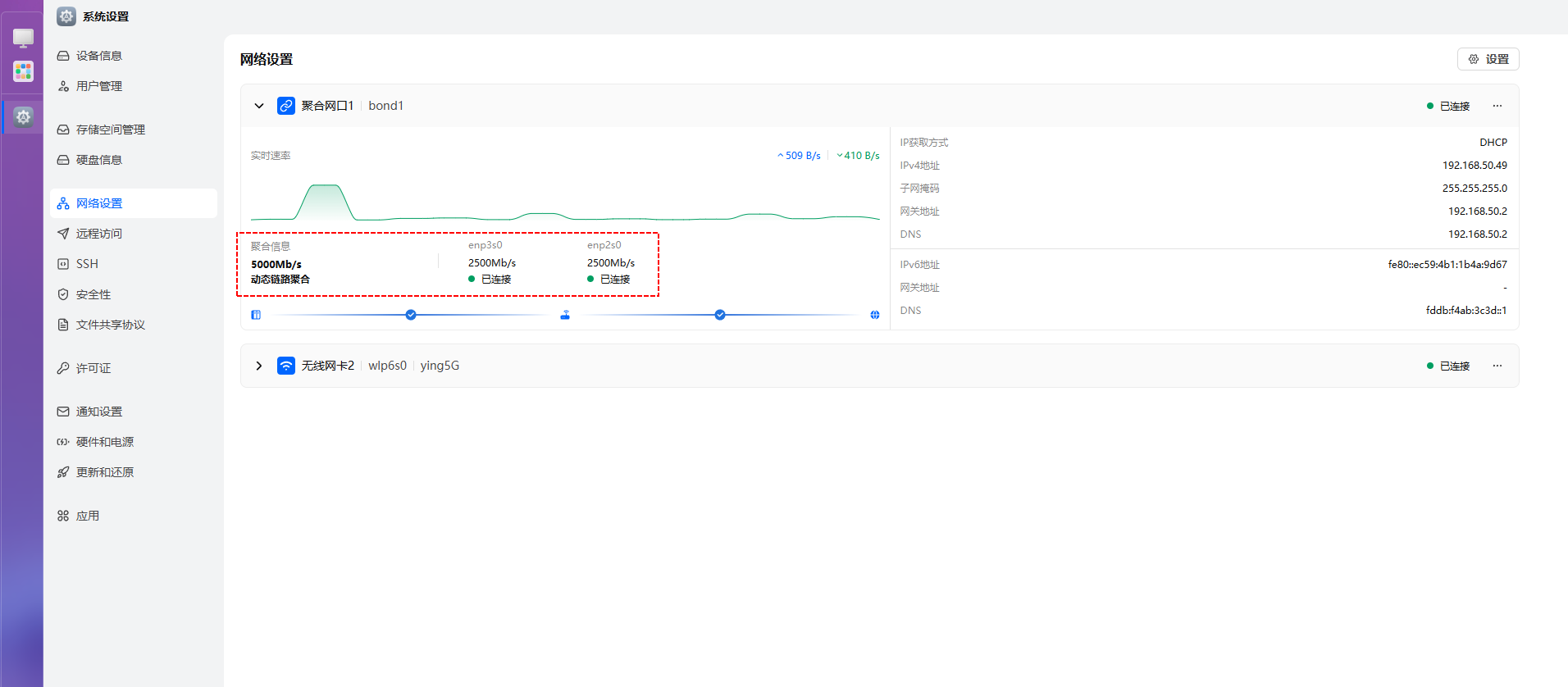
Task: Click the globe internet icon on topology line
Action: pyautogui.click(x=875, y=315)
